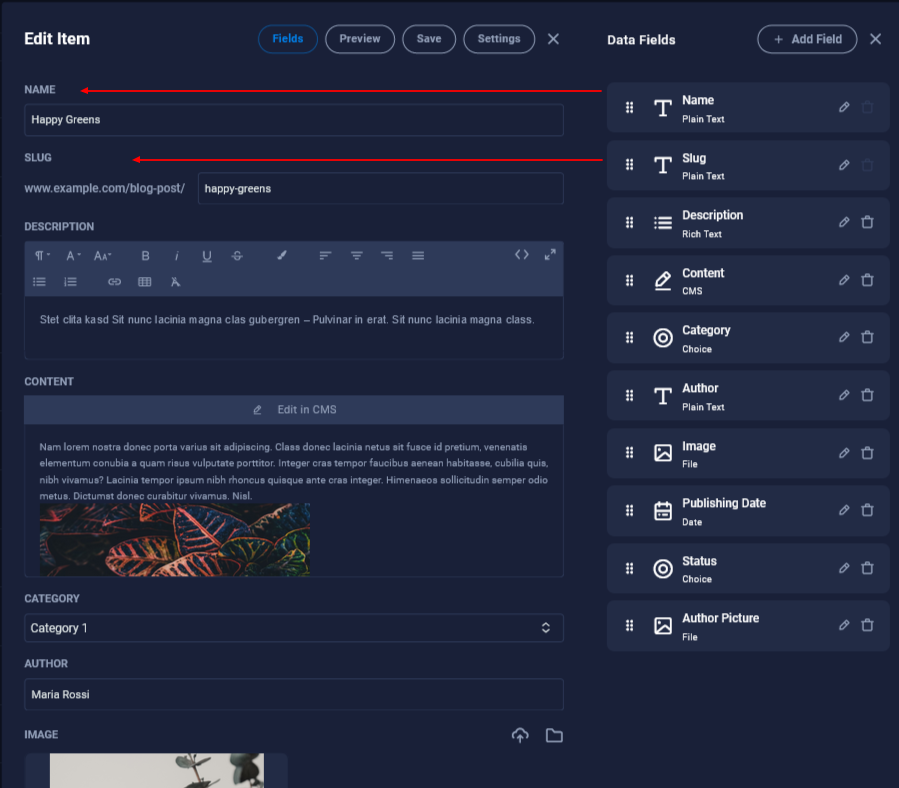This screenshot has width=899, height=788.
Task: Edit the Image data field
Action: click(x=844, y=453)
